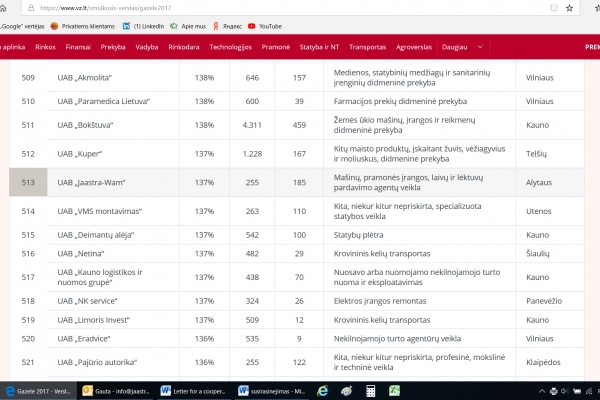This screenshot has width=600, height=400.
Task: Select company UAB „Netina"
Action: pos(80,254)
